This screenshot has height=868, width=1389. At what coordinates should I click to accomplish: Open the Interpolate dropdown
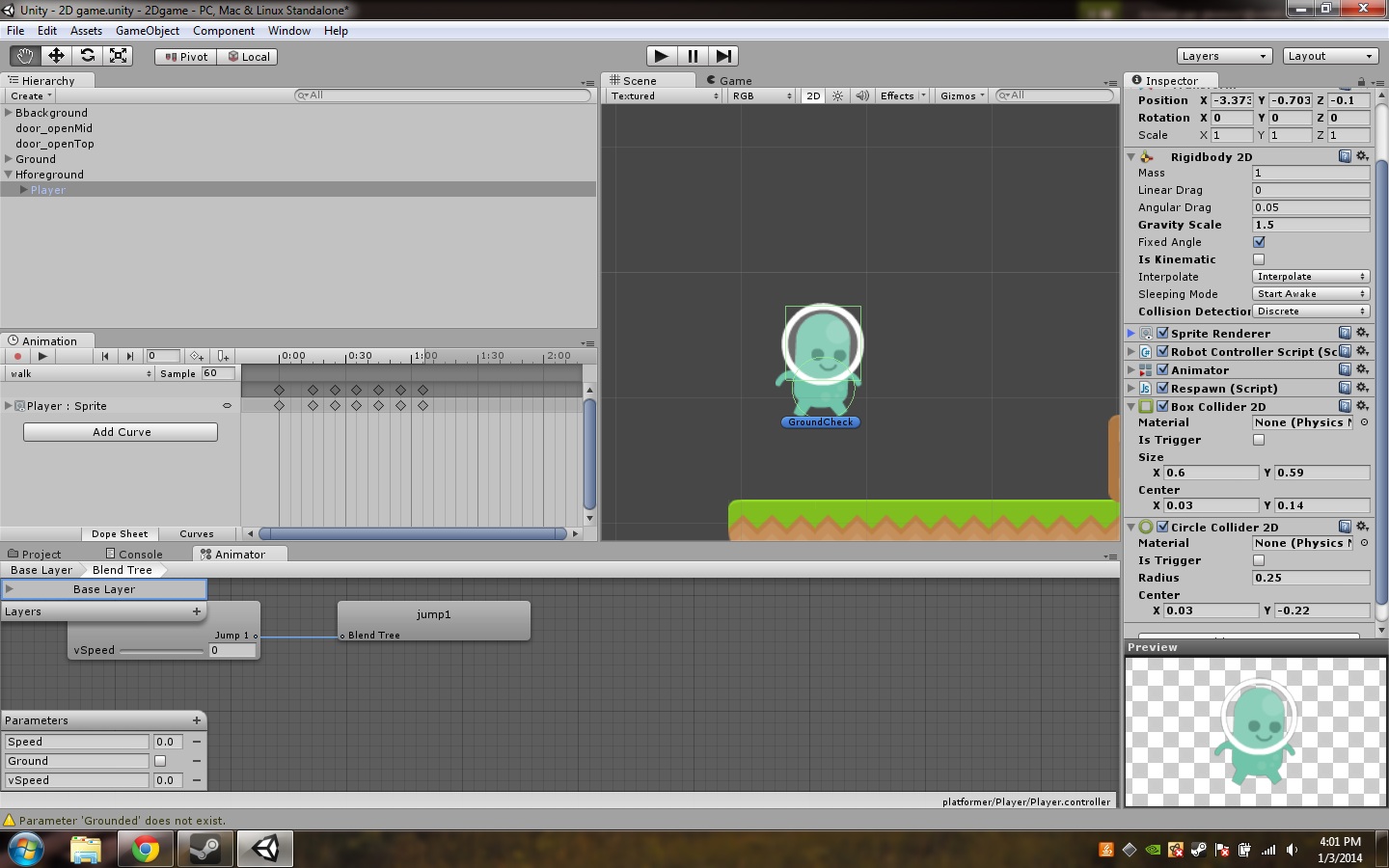pyautogui.click(x=1311, y=277)
